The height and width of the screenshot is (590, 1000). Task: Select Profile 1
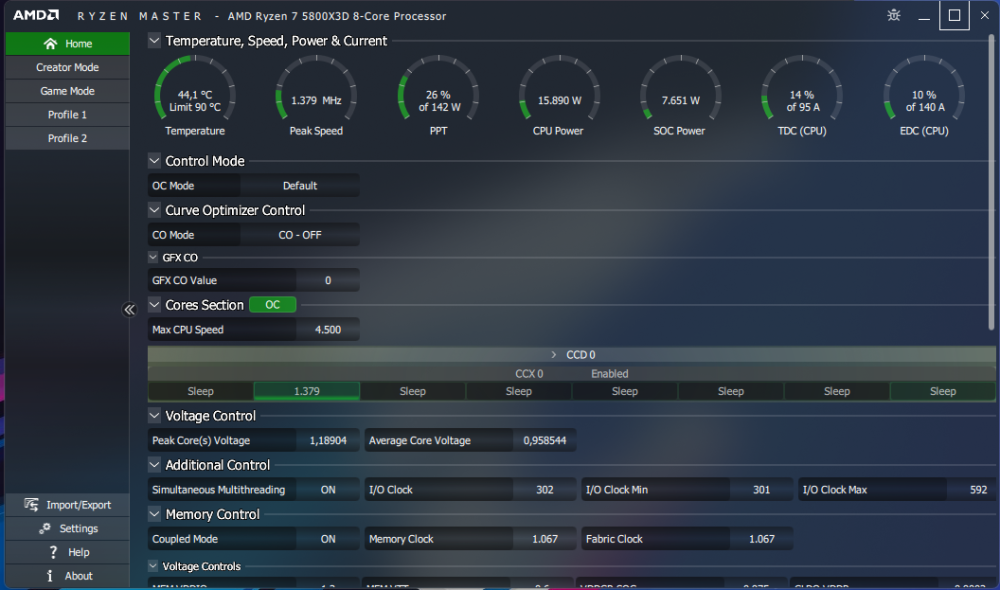tap(68, 114)
